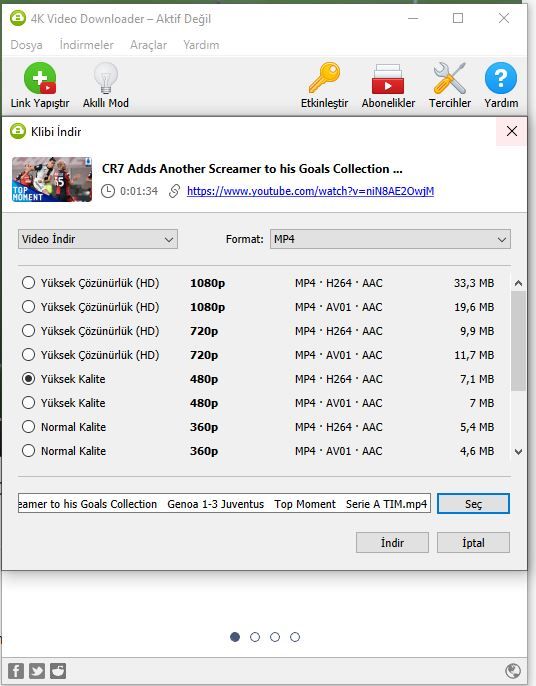Click the video thumbnail image
Image resolution: width=536 pixels, height=686 pixels.
point(52,179)
